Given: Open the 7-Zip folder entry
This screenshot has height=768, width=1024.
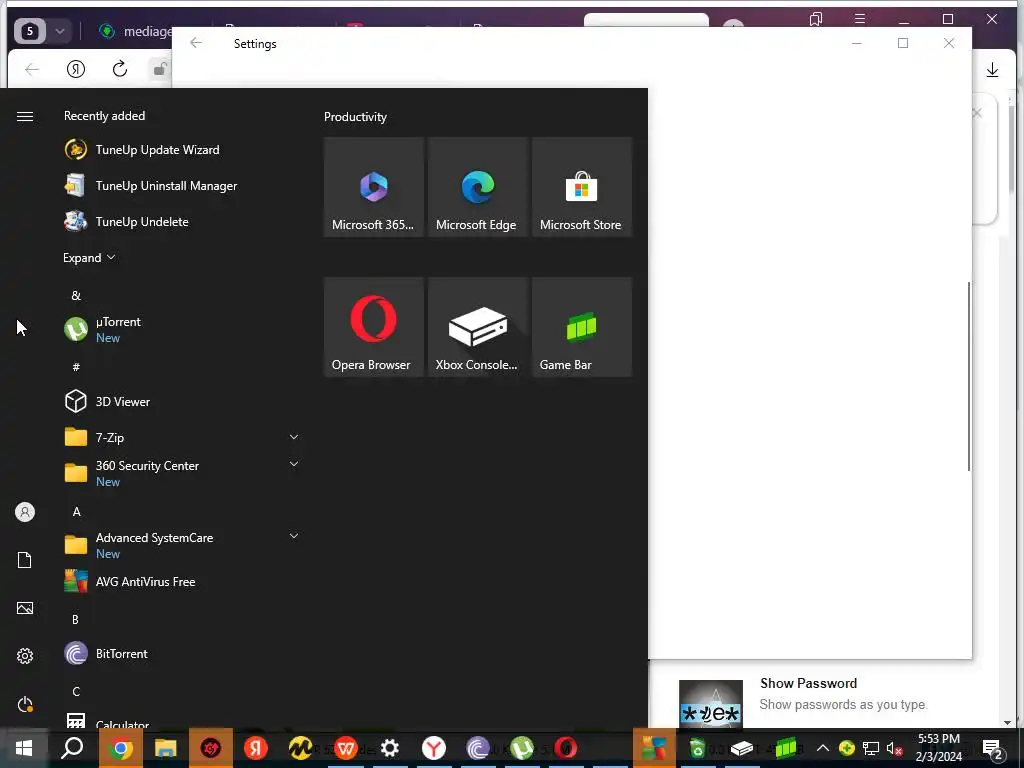Looking at the screenshot, I should tap(110, 438).
